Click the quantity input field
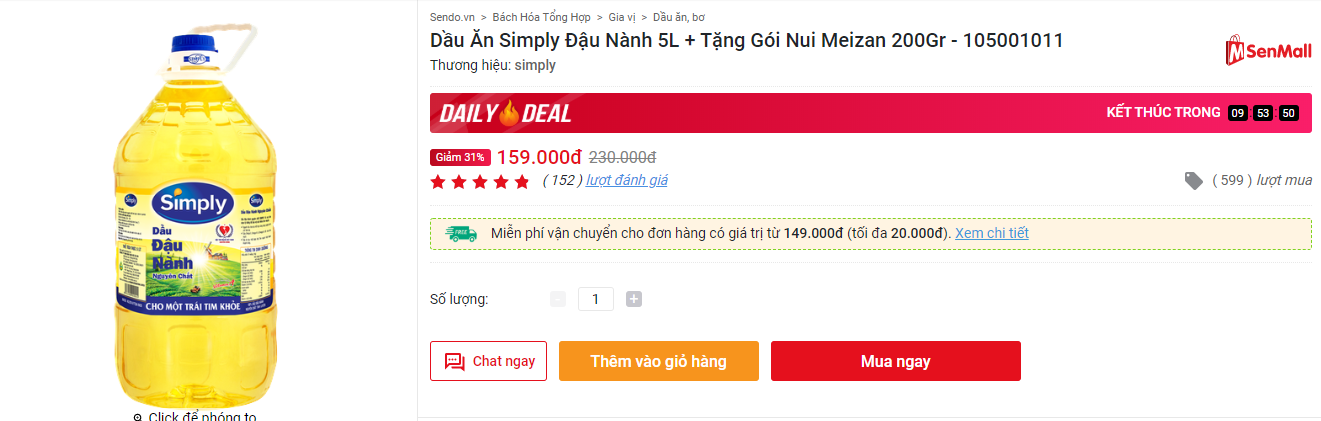1321x421 pixels. tap(596, 299)
